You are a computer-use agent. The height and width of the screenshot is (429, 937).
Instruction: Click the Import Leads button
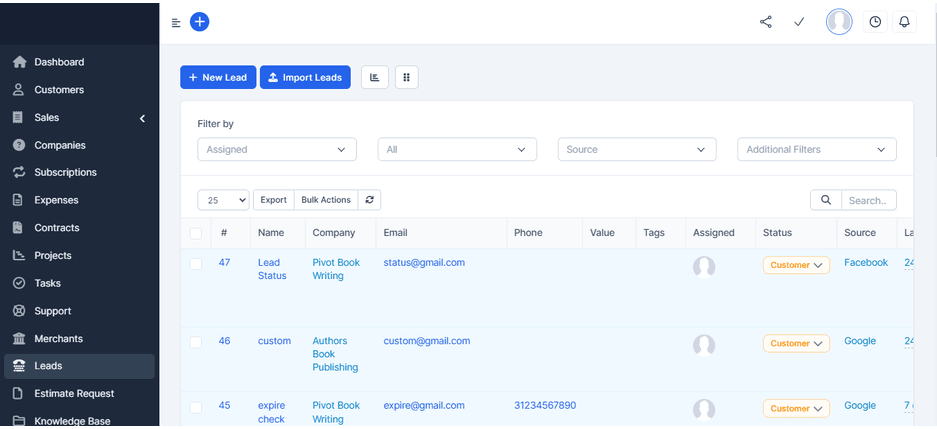click(x=305, y=77)
